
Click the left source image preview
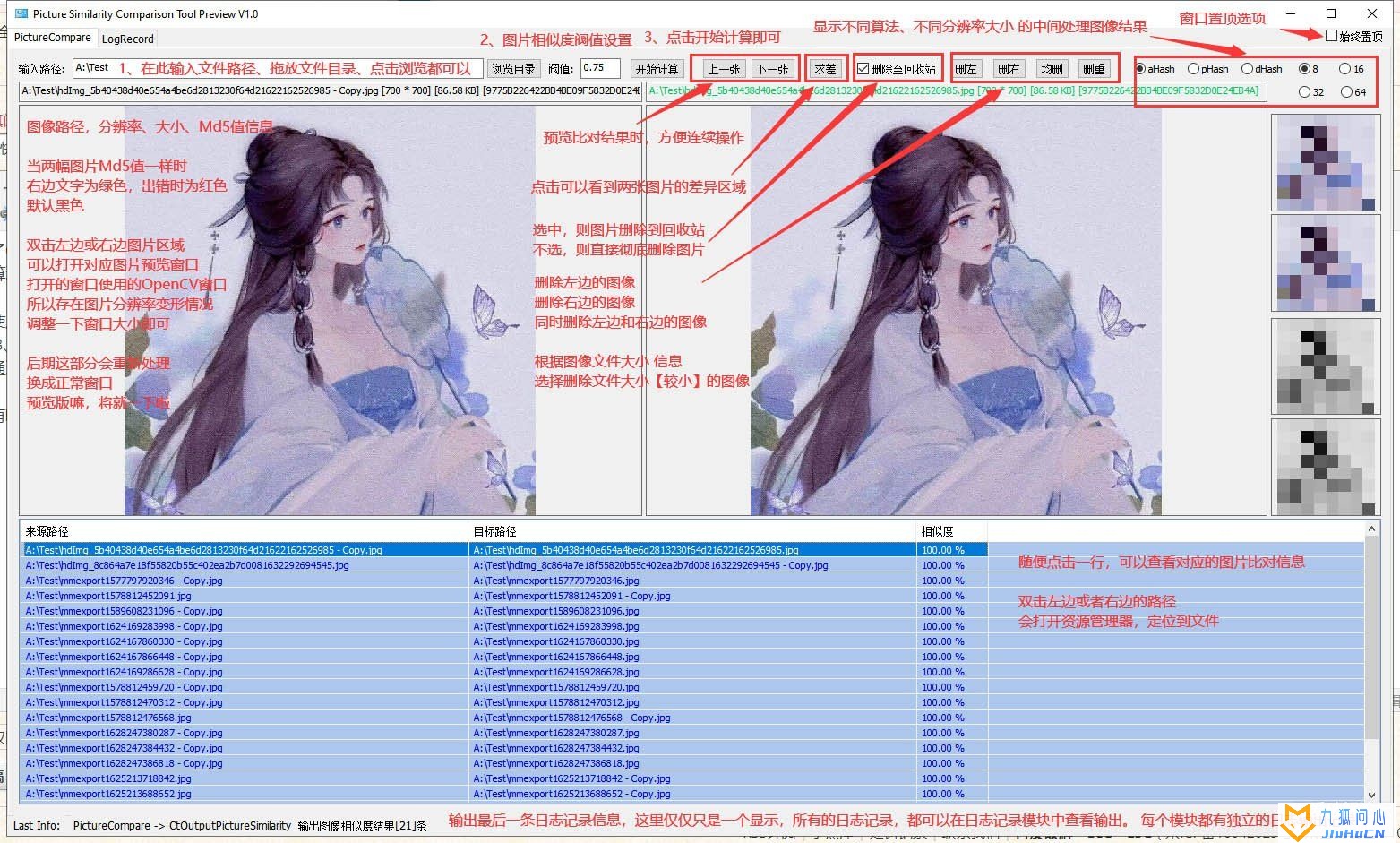330,310
